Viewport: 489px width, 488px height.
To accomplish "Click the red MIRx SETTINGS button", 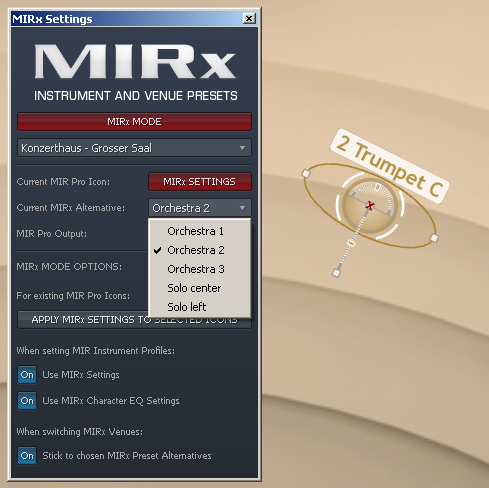I will (x=200, y=182).
